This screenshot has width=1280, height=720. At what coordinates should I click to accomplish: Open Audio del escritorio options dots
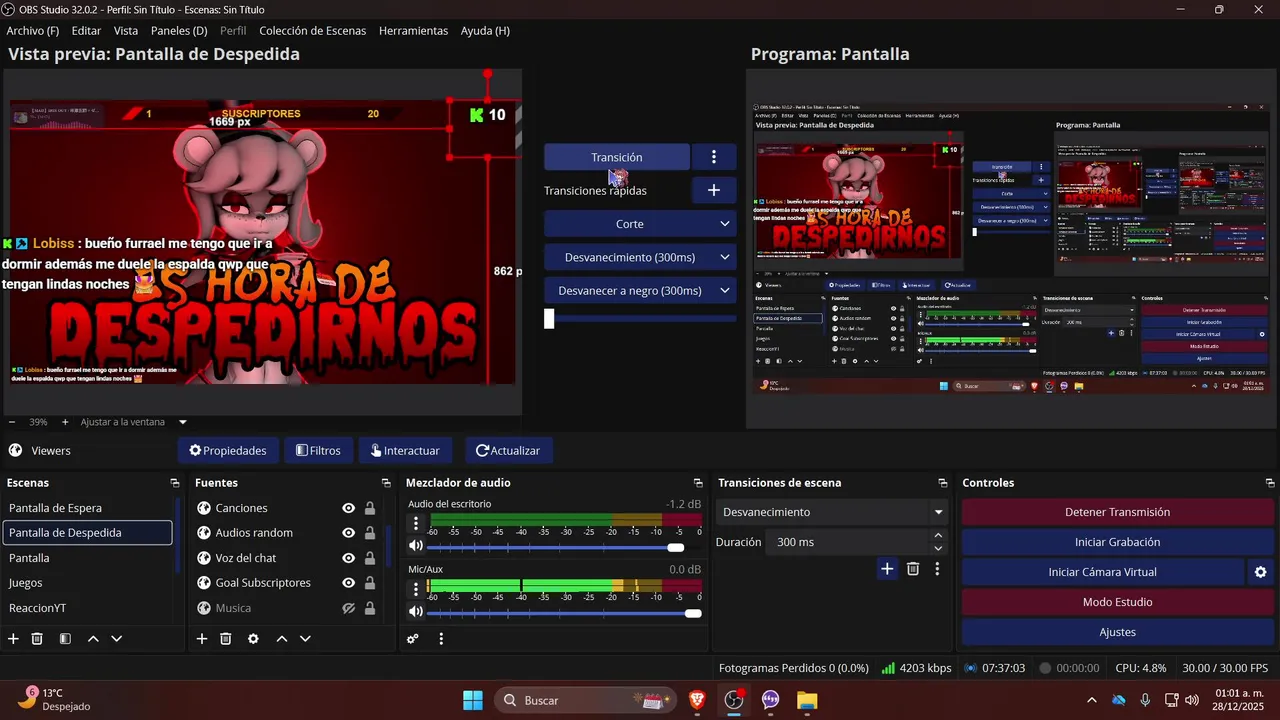click(x=416, y=523)
